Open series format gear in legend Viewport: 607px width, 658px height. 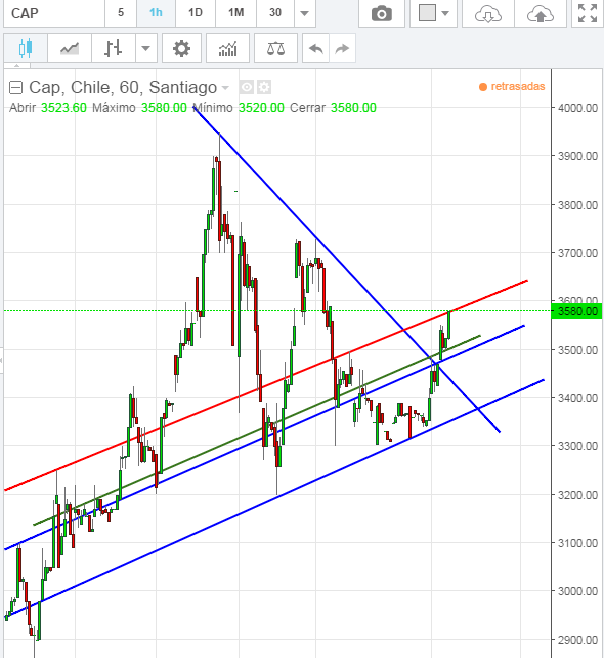pyautogui.click(x=264, y=87)
